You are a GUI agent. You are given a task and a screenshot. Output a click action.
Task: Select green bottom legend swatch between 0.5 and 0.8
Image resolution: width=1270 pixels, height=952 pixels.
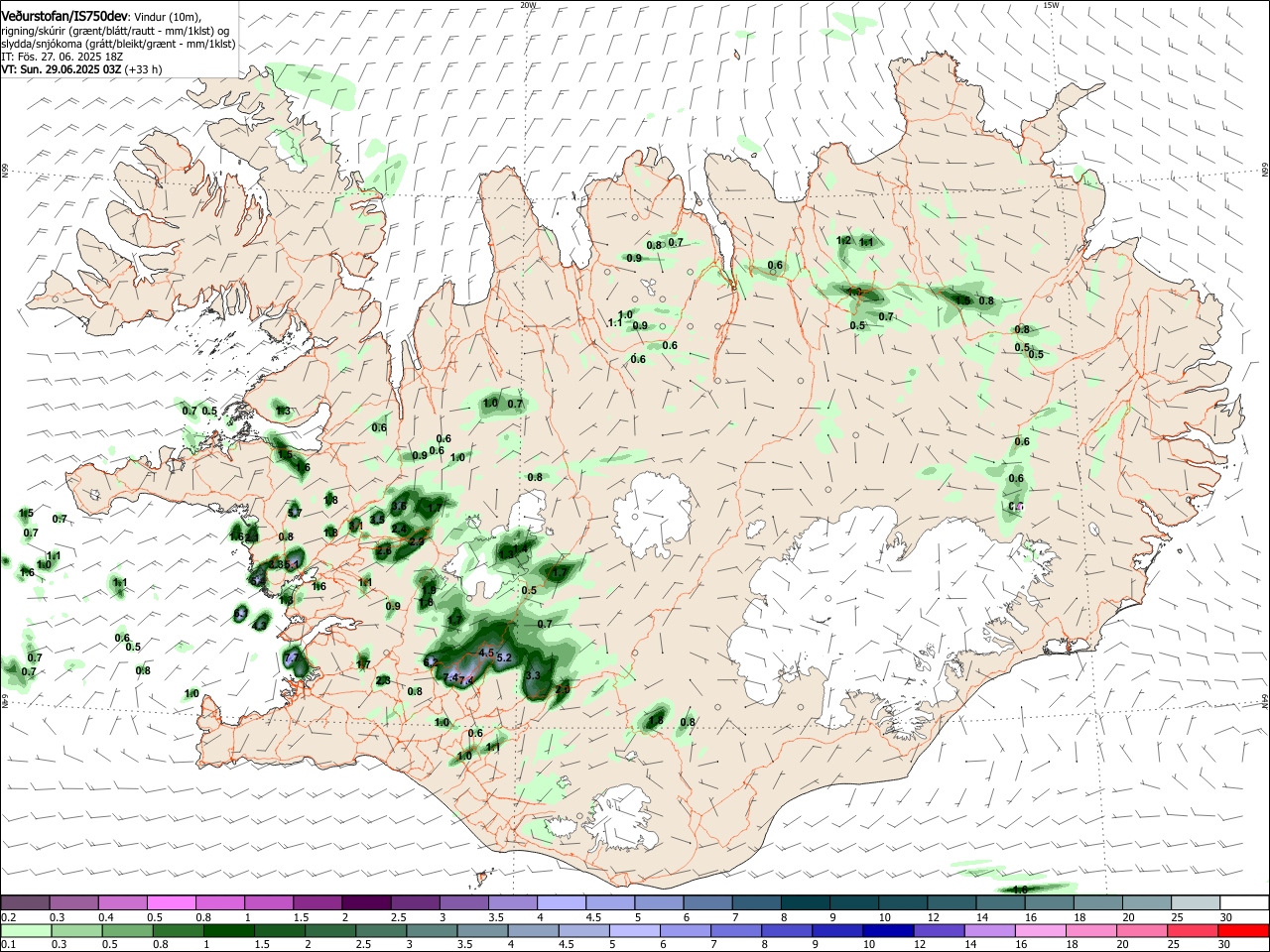coord(127,930)
